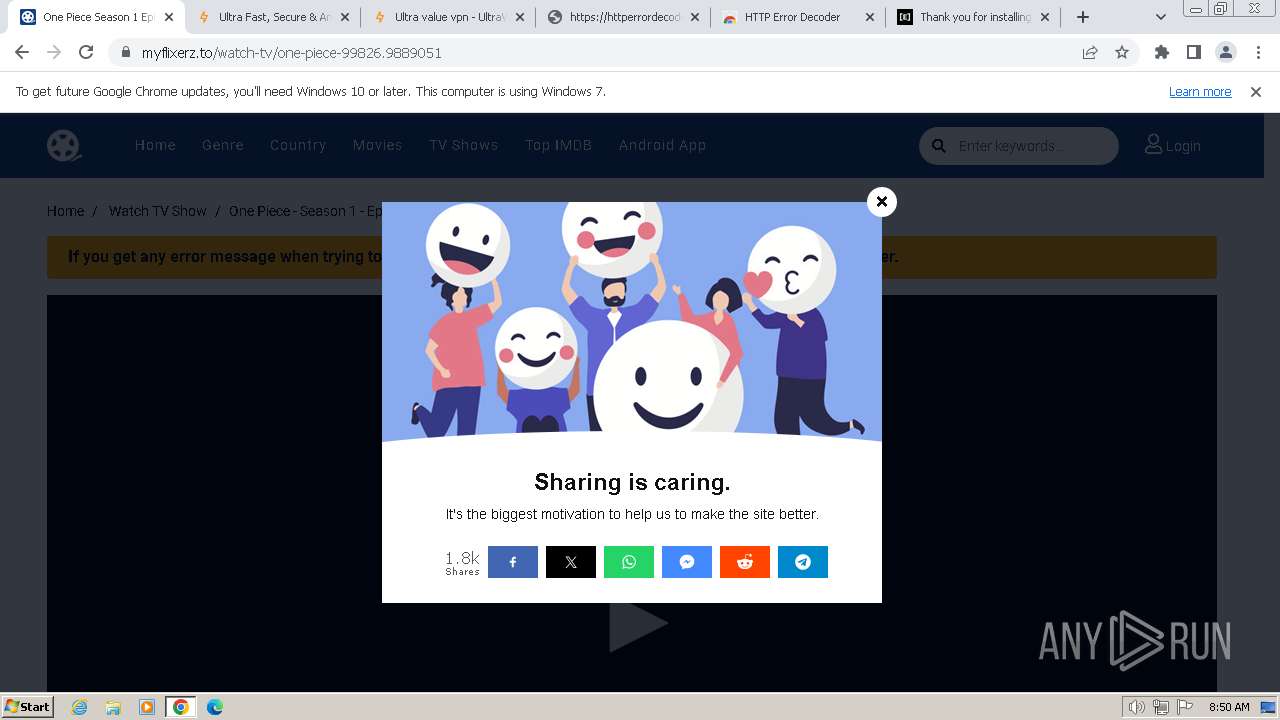Click the address bar URL

click(292, 53)
